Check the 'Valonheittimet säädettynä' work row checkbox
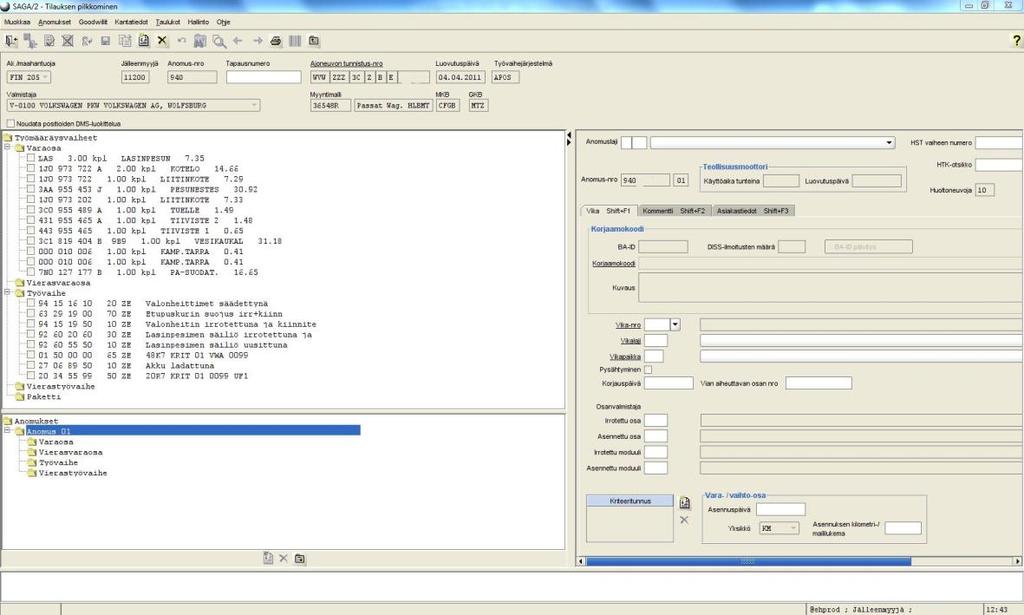 coord(31,304)
